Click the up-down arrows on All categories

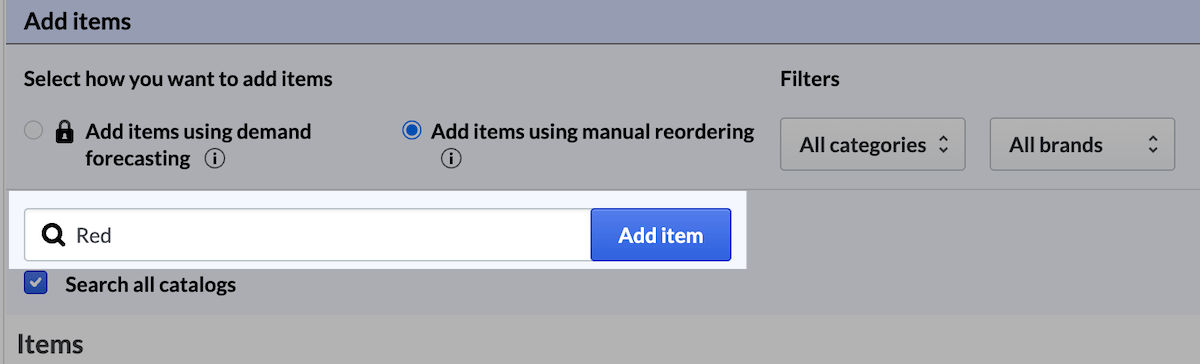point(941,145)
